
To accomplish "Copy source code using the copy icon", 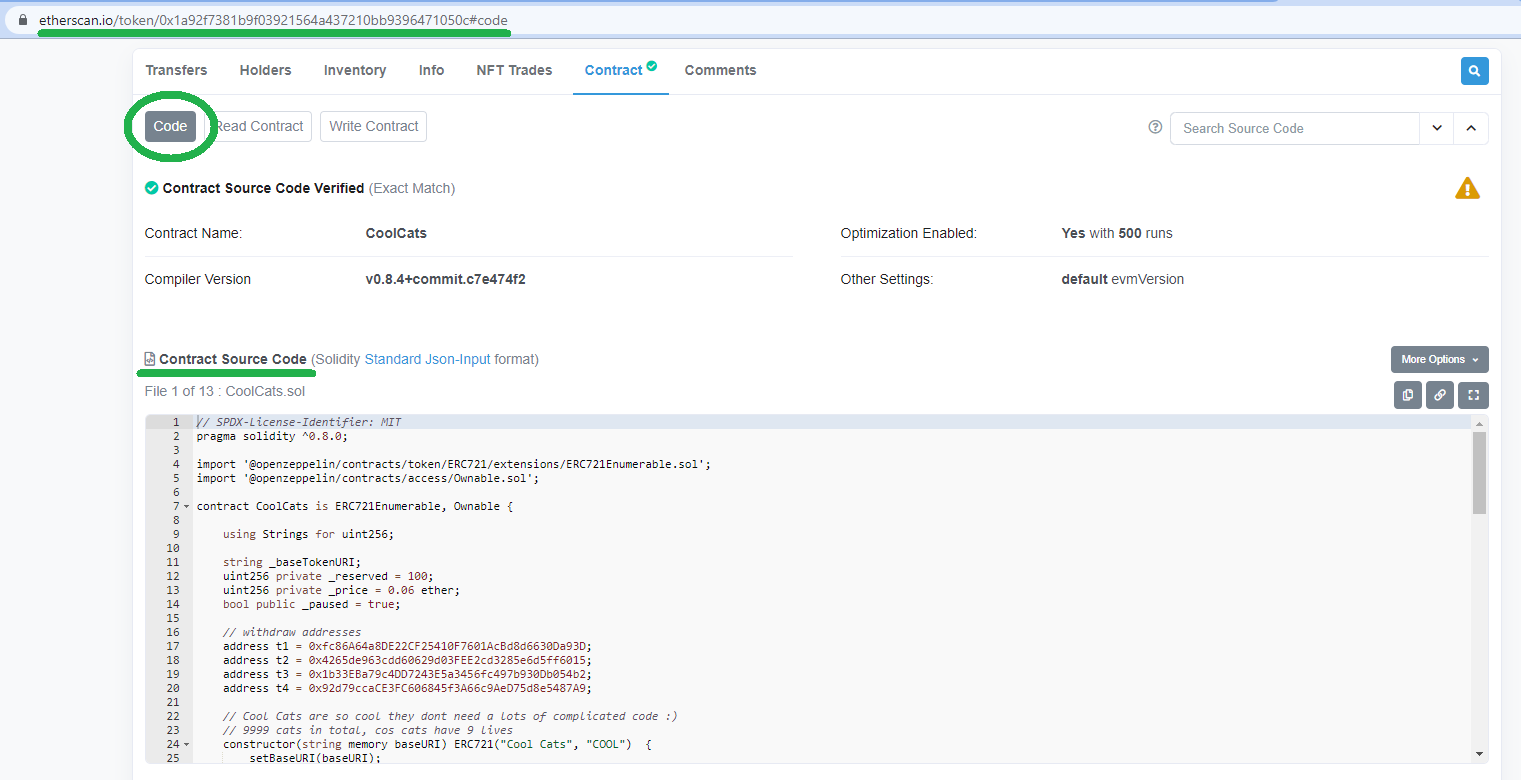I will click(x=1408, y=395).
